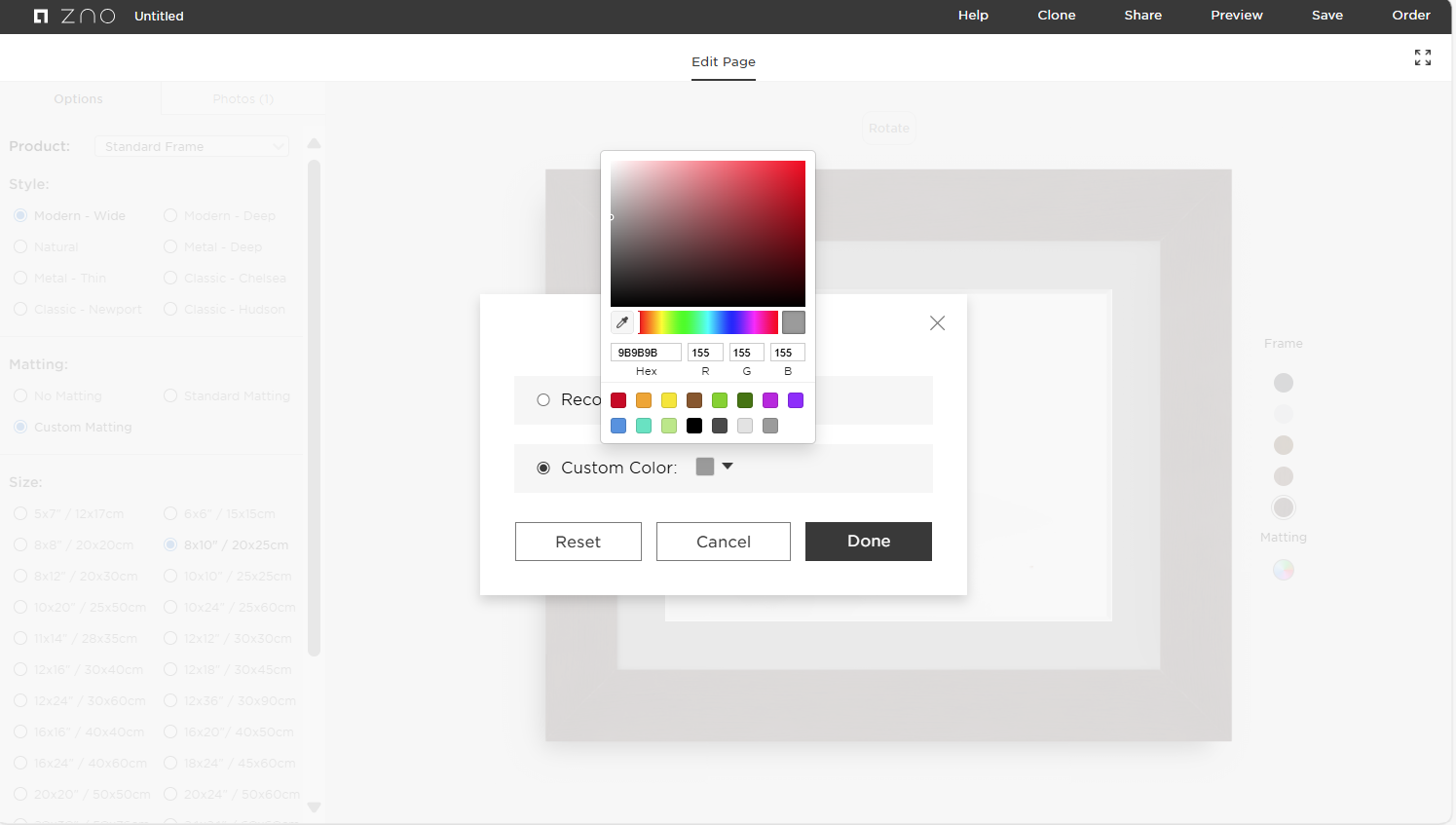Switch to the Photos (1) tab
Viewport: 1456px width, 825px height.
pyautogui.click(x=243, y=99)
